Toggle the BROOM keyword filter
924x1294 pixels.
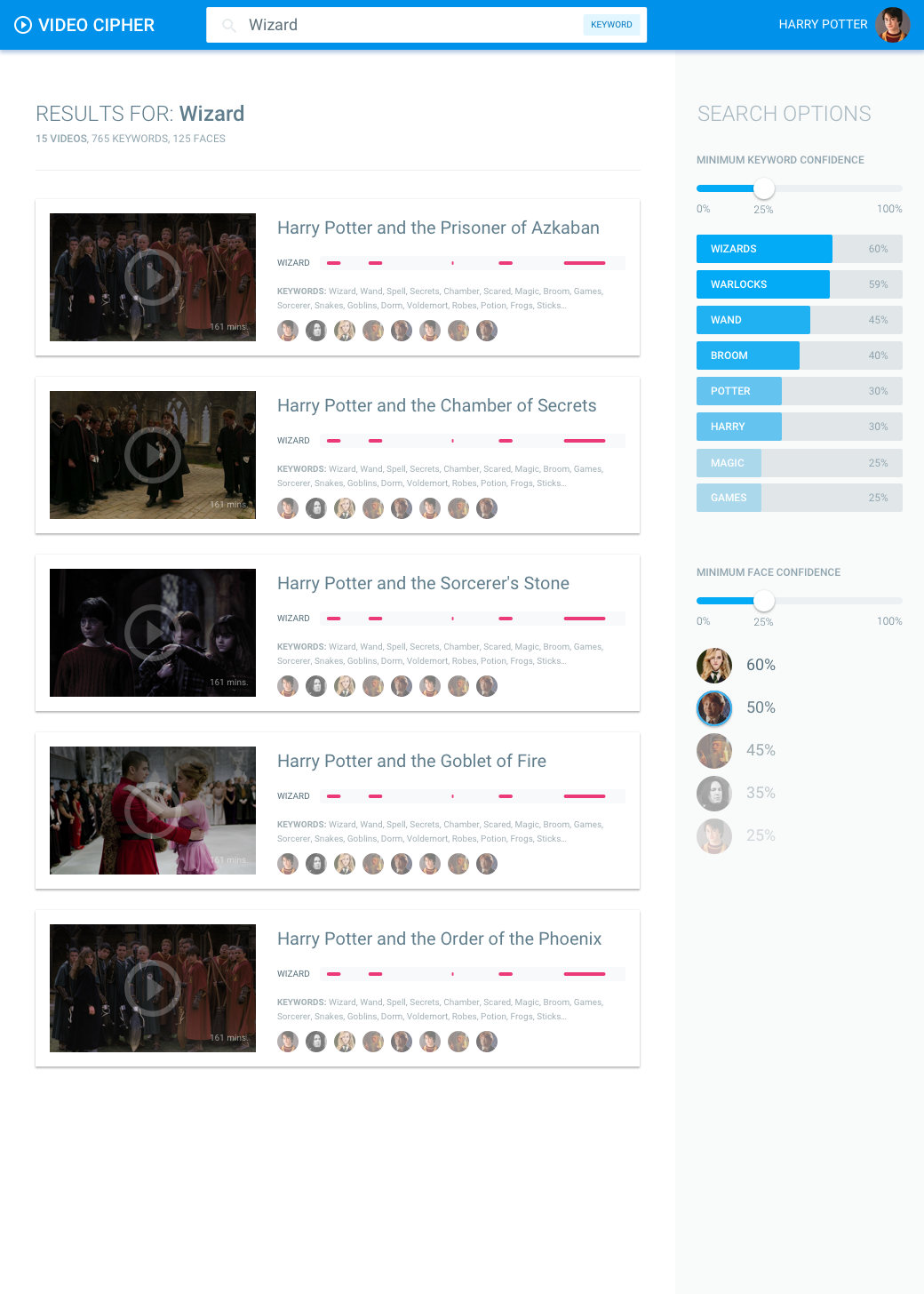tap(800, 355)
